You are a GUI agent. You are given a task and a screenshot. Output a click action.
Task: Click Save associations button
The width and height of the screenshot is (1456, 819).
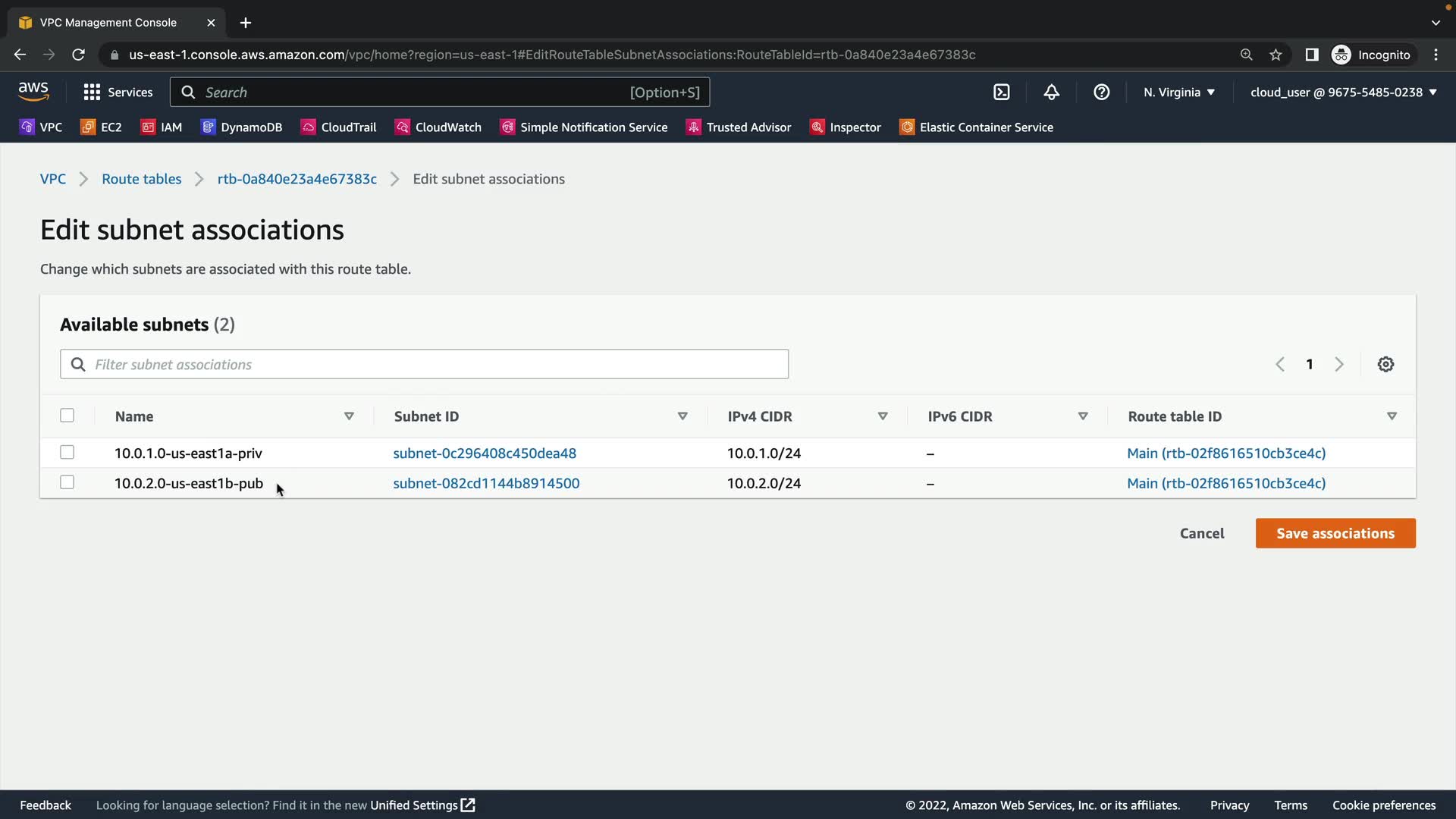click(x=1335, y=533)
